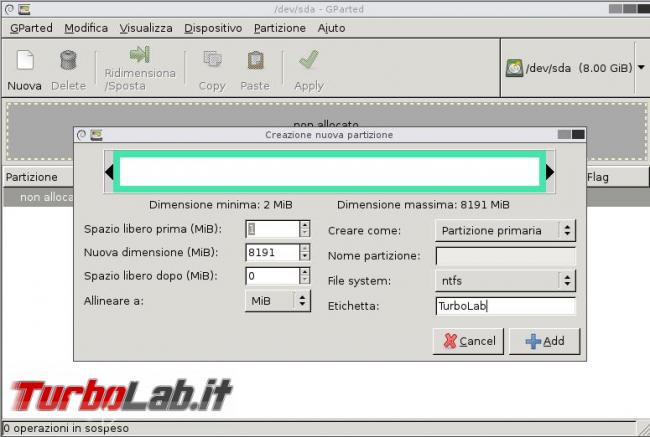Click the Spazio libero prima spinner arrows
This screenshot has height=437, width=650.
[305, 229]
